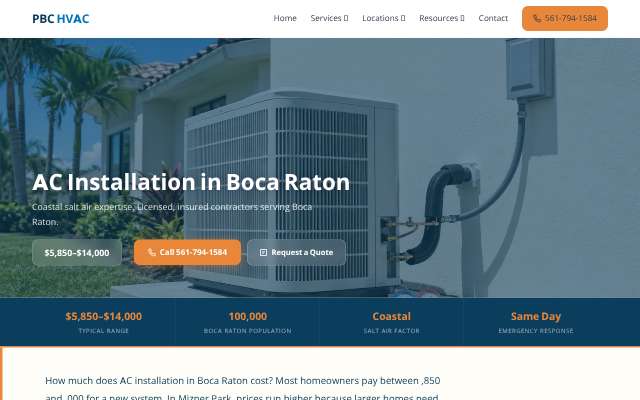Go to the Home menu item
Viewport: 640px width, 400px height.
pos(285,18)
